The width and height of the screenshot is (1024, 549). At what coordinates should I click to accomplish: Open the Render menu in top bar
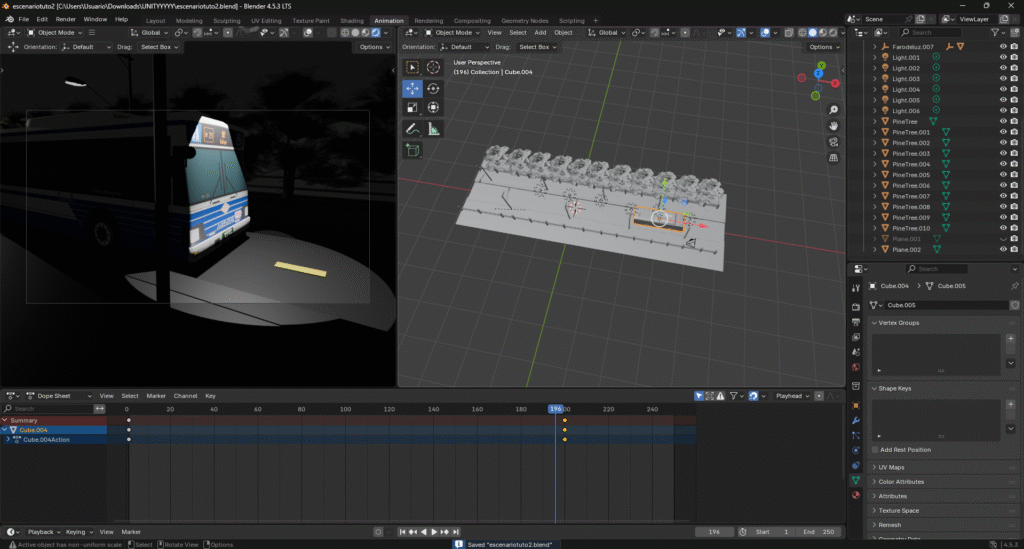point(66,19)
